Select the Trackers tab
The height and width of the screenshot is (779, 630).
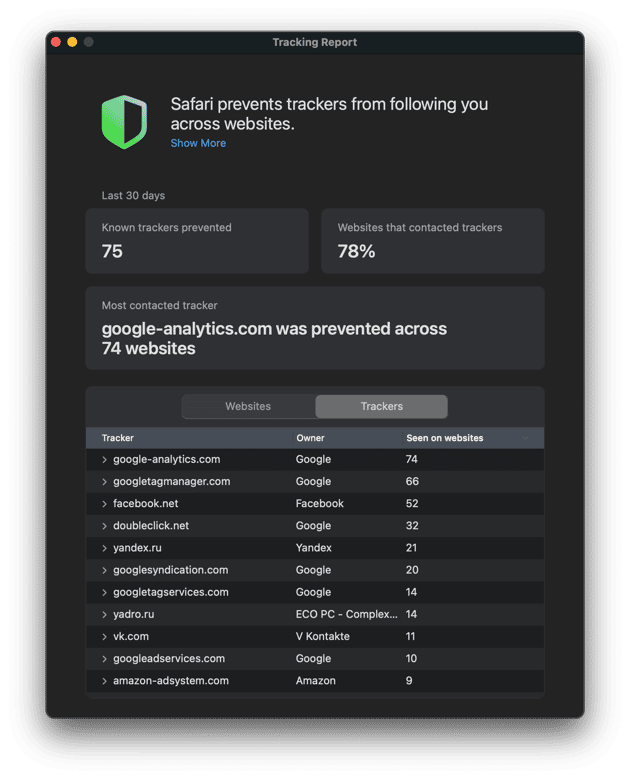pos(382,406)
